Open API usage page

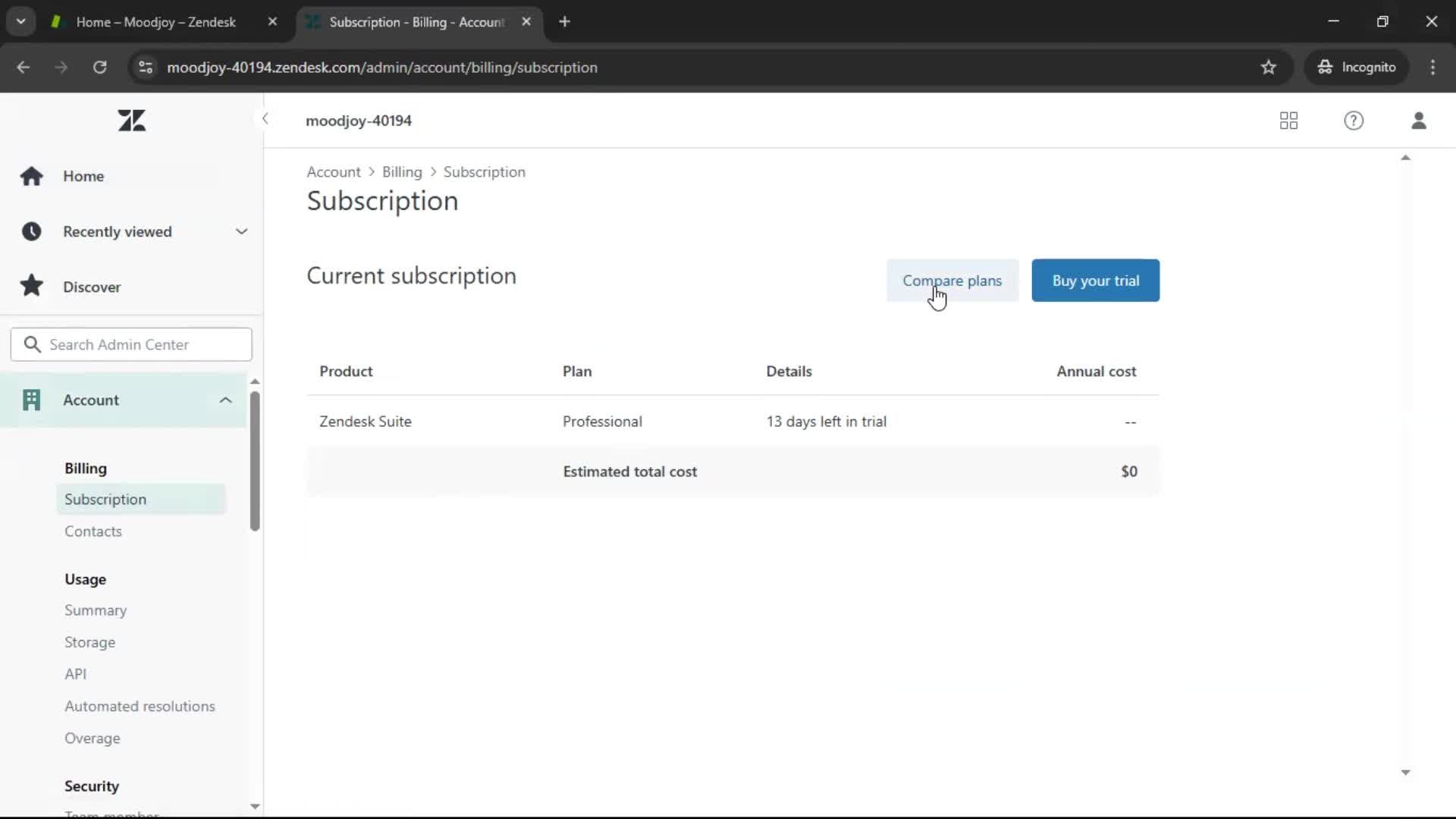pyautogui.click(x=75, y=673)
